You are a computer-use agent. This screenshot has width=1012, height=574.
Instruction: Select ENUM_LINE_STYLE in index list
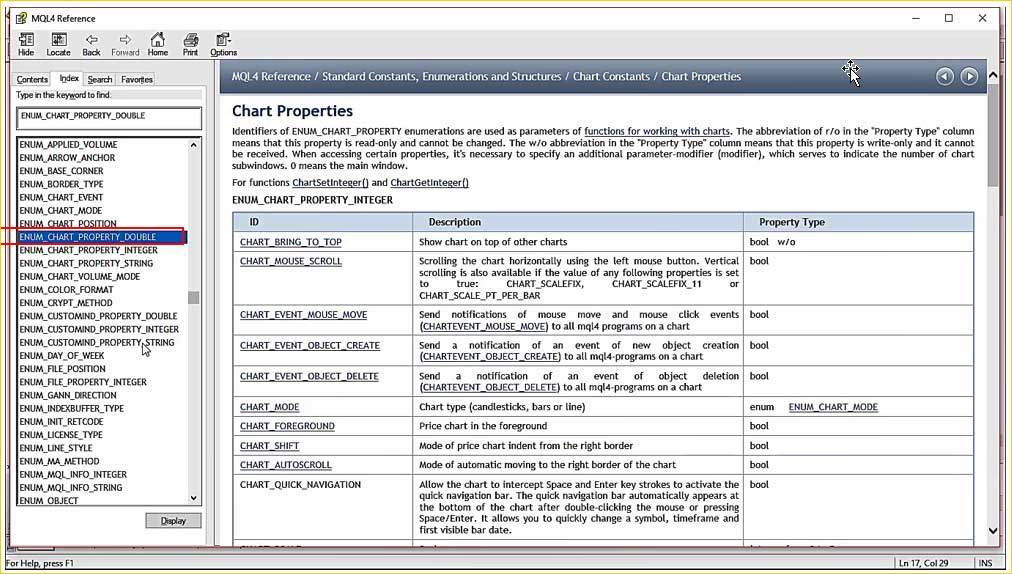coord(56,448)
